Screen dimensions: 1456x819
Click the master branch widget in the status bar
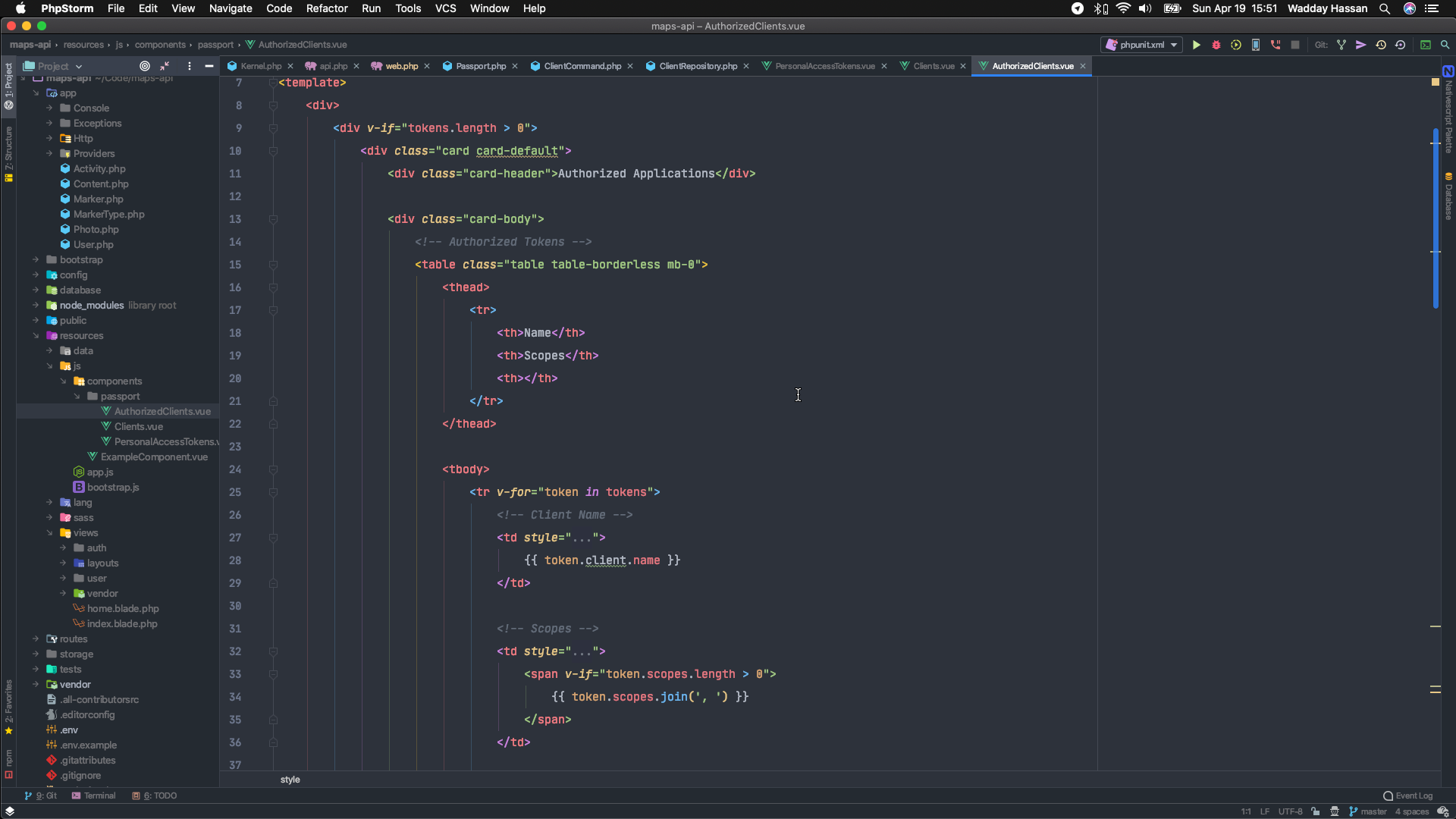[1367, 811]
